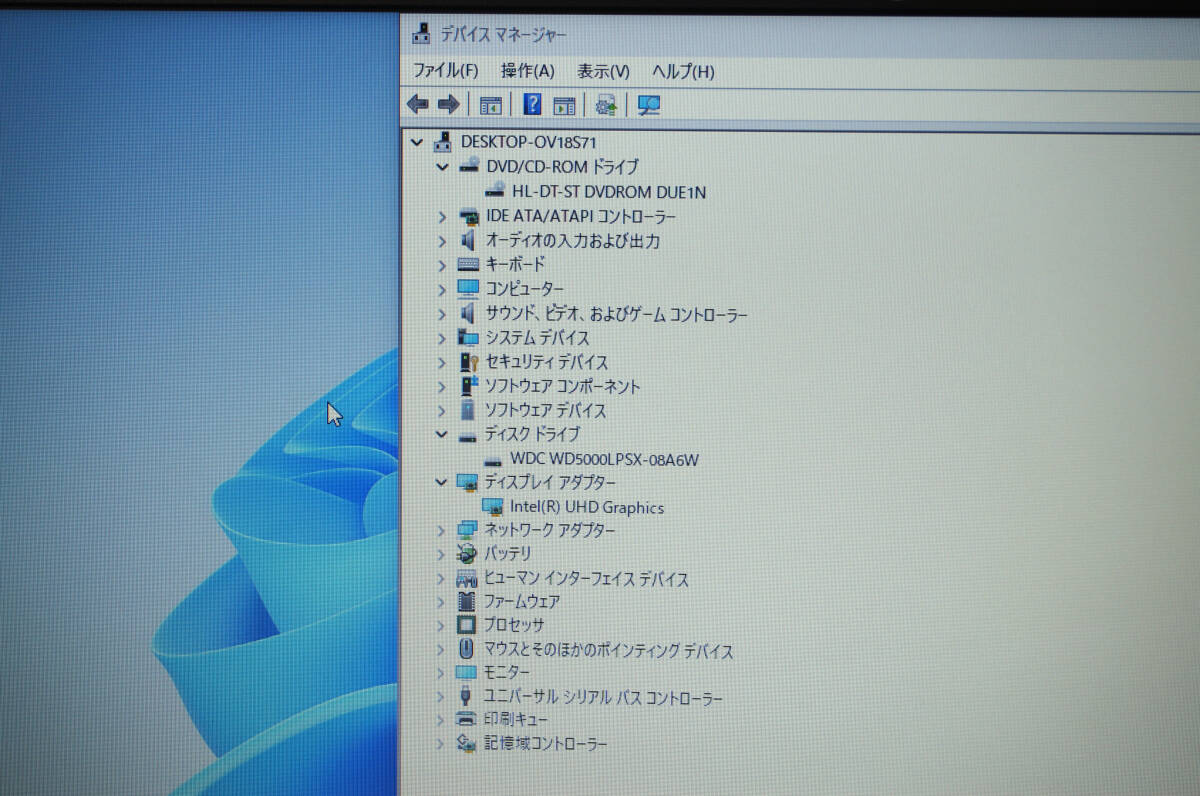Click the blue Help question mark icon
The height and width of the screenshot is (796, 1200).
pos(533,104)
